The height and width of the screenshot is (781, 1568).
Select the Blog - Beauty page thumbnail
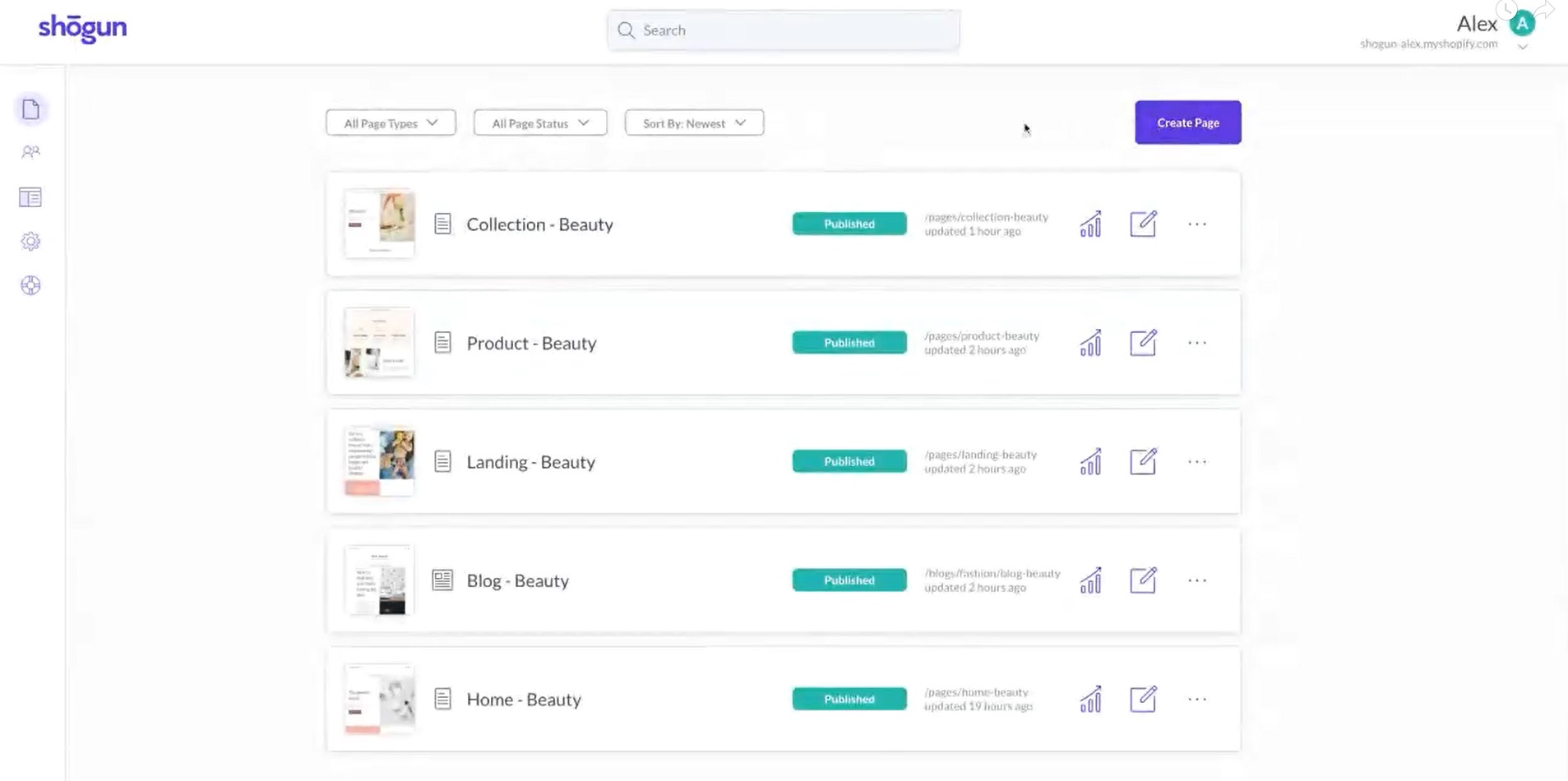[x=379, y=580]
